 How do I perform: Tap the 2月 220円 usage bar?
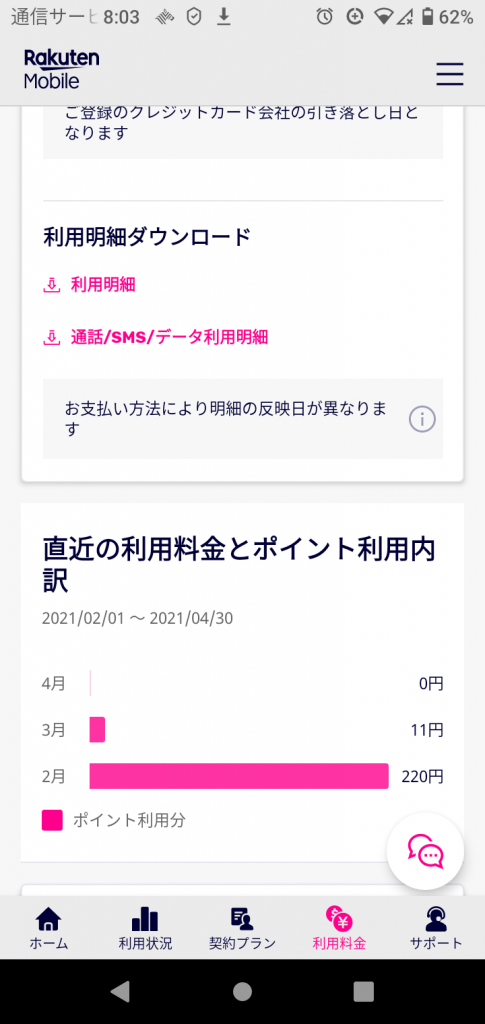(239, 776)
